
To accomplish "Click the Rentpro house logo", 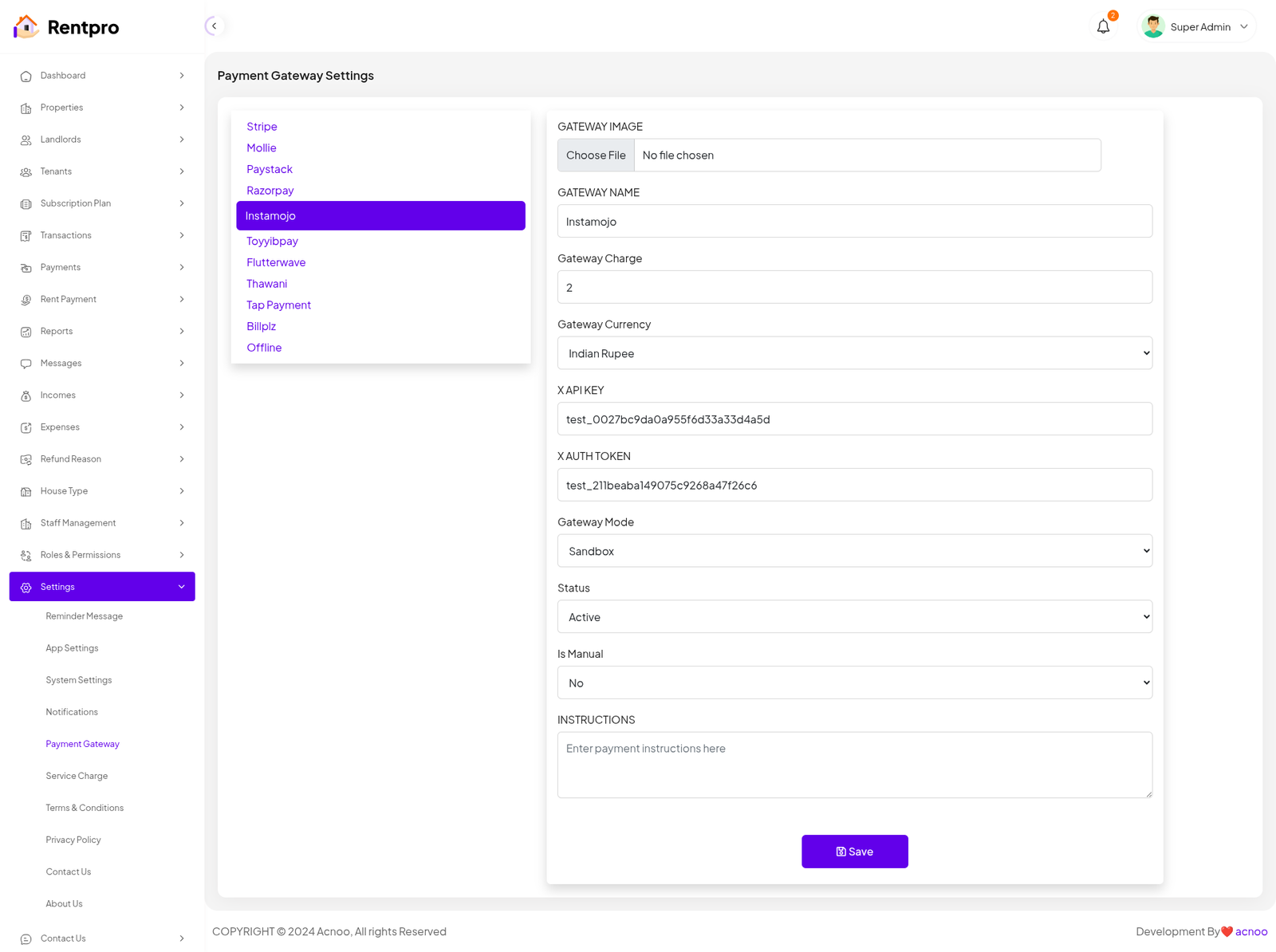I will pyautogui.click(x=26, y=27).
